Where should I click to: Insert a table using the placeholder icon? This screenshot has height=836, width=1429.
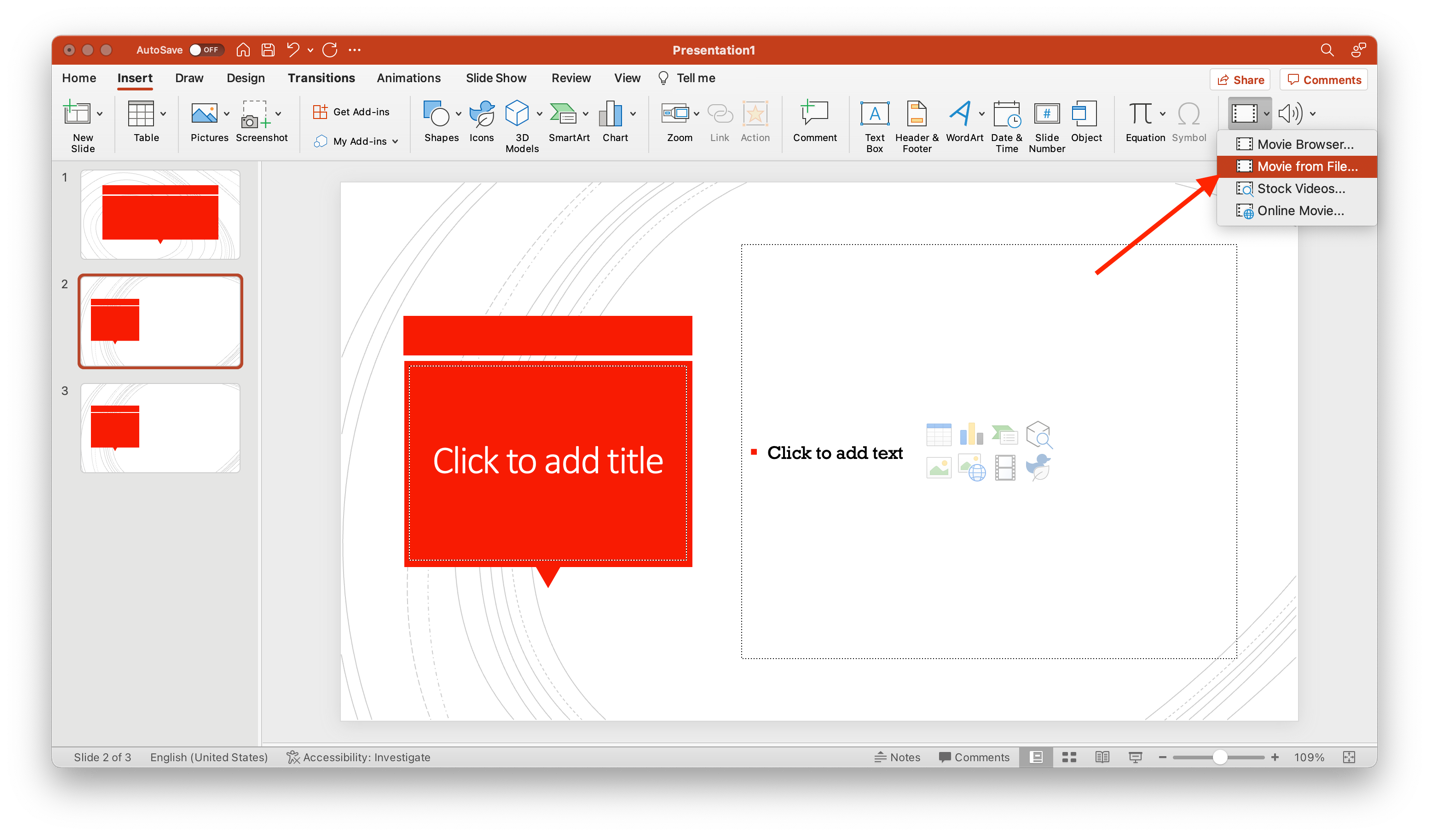938,434
